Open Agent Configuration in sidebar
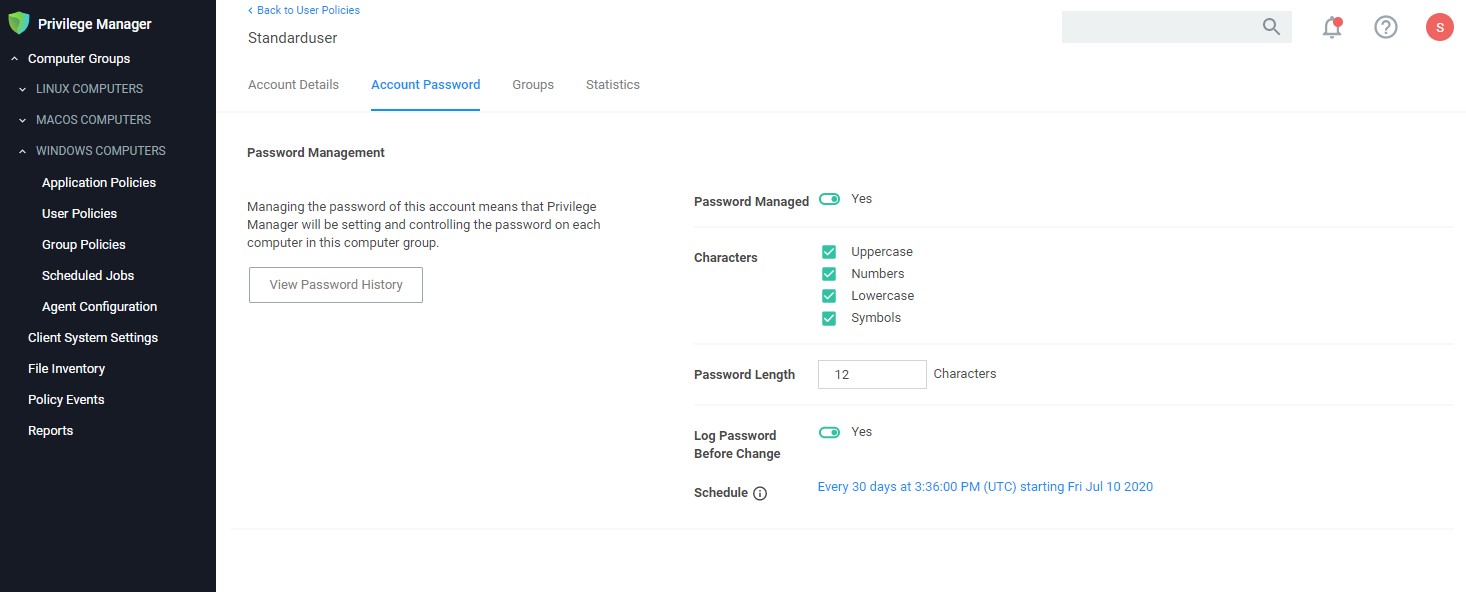Viewport: 1466px width, 592px height. (100, 307)
